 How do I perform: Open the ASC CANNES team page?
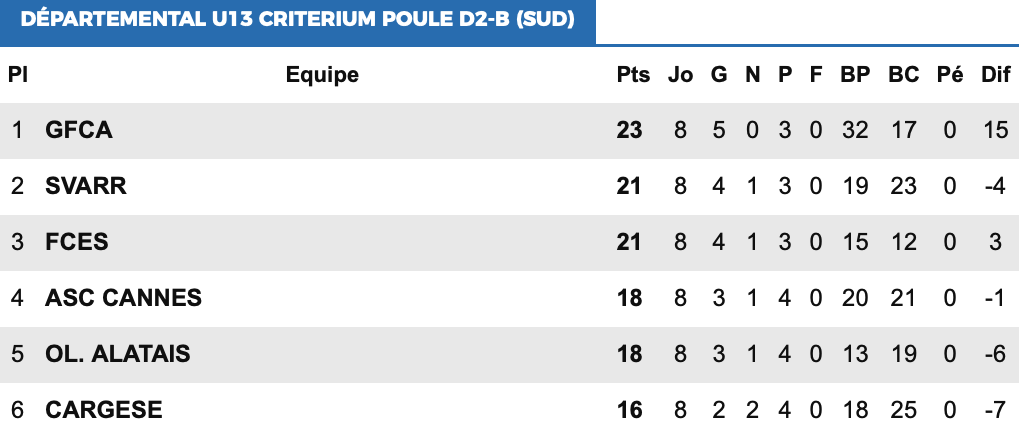pos(123,298)
